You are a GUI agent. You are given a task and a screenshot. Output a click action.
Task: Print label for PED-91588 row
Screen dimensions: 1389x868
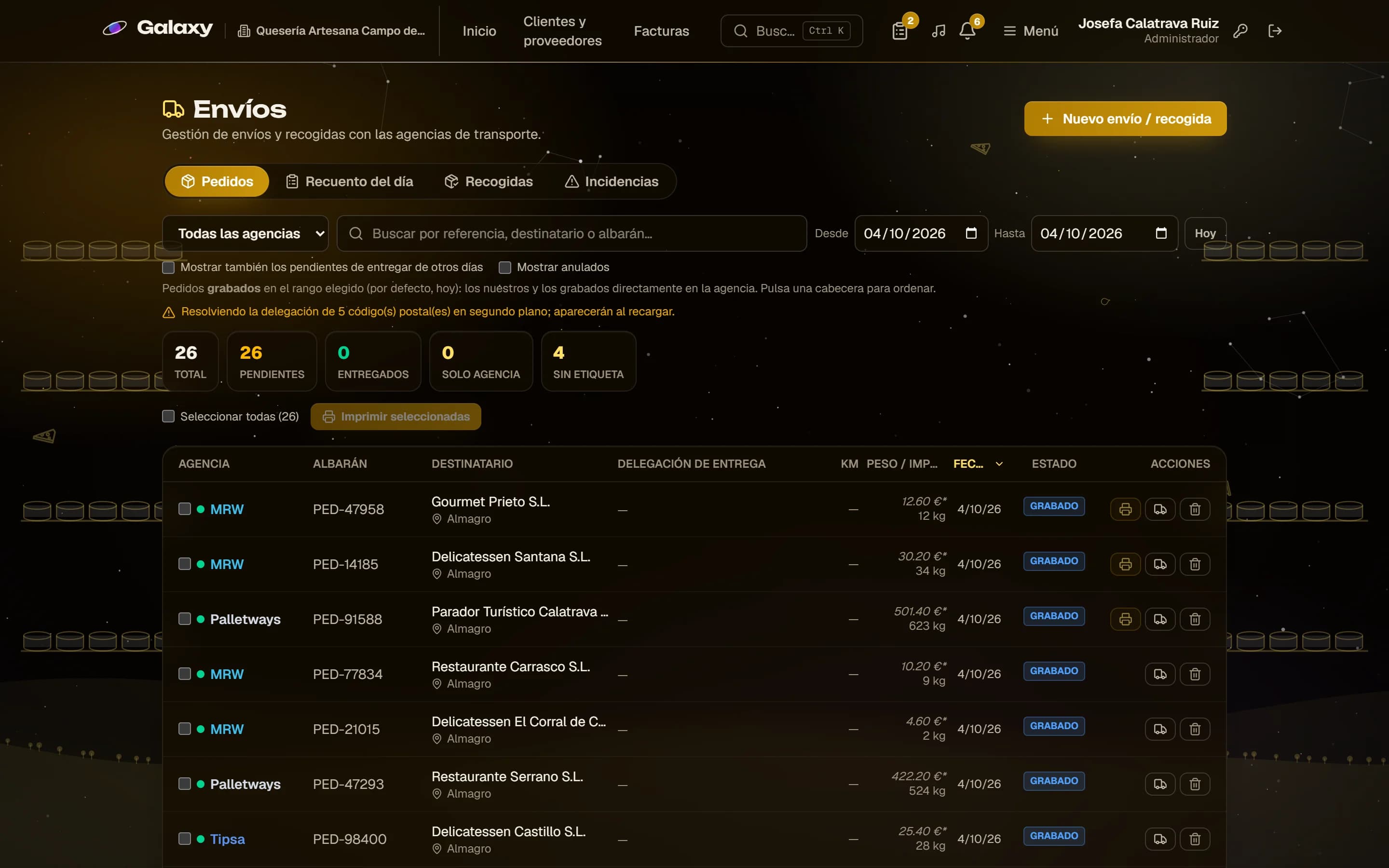pos(1125,620)
